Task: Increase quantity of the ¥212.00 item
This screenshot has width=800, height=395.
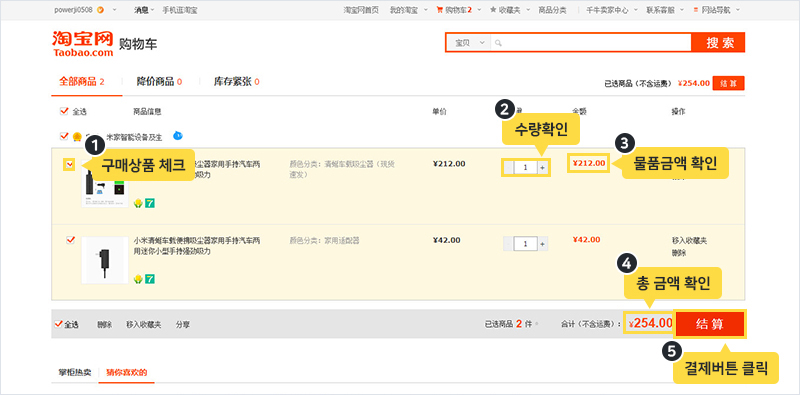Action: point(542,167)
